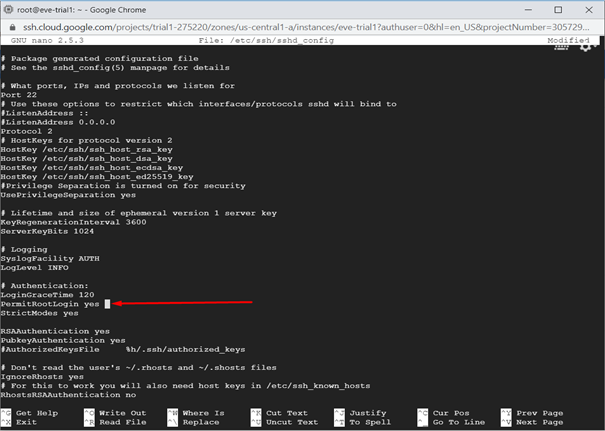Close the Chrome SSH window
This screenshot has height=431, width=605.
click(589, 10)
